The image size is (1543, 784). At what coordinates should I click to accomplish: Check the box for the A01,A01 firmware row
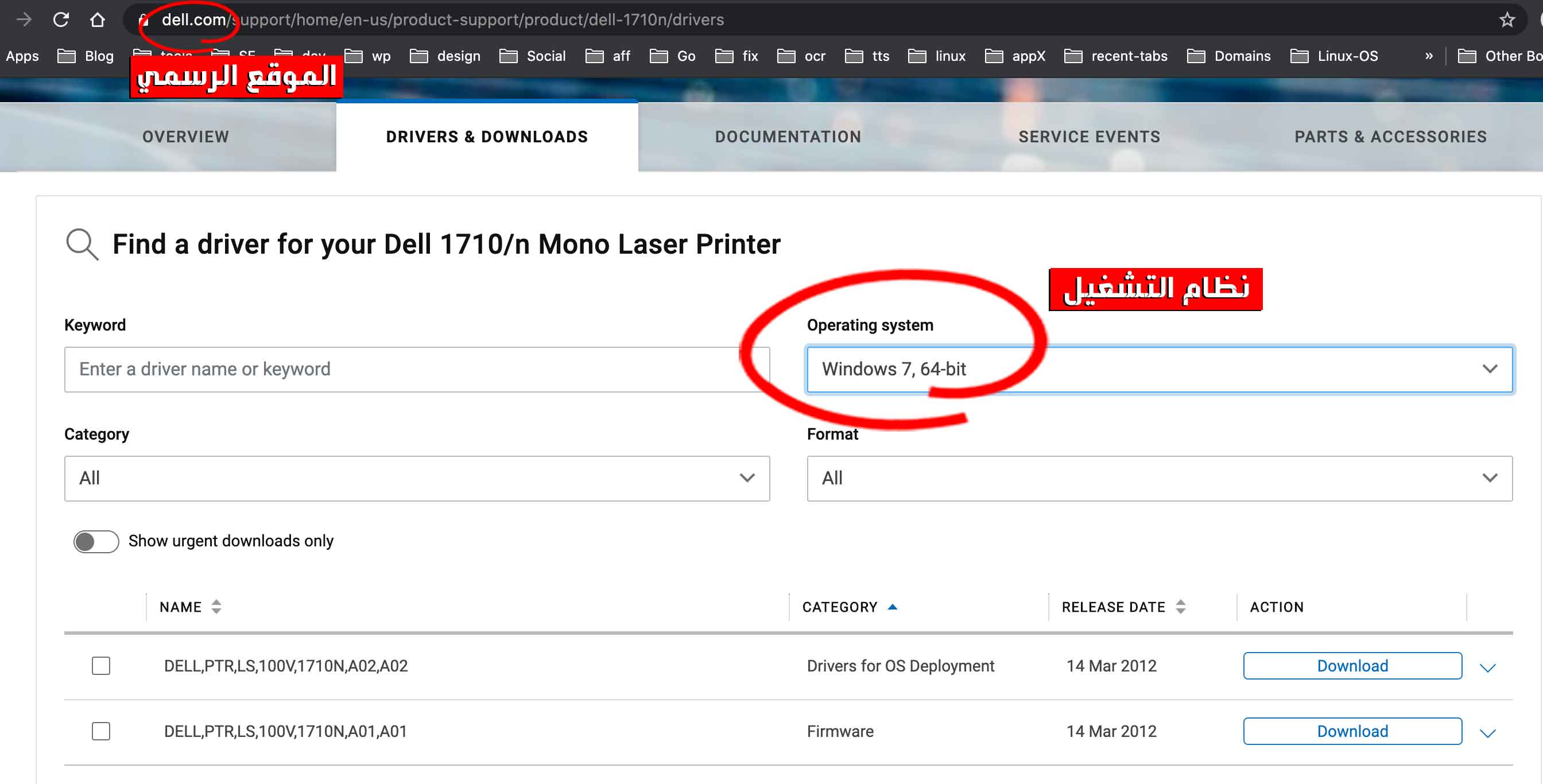pyautogui.click(x=100, y=731)
